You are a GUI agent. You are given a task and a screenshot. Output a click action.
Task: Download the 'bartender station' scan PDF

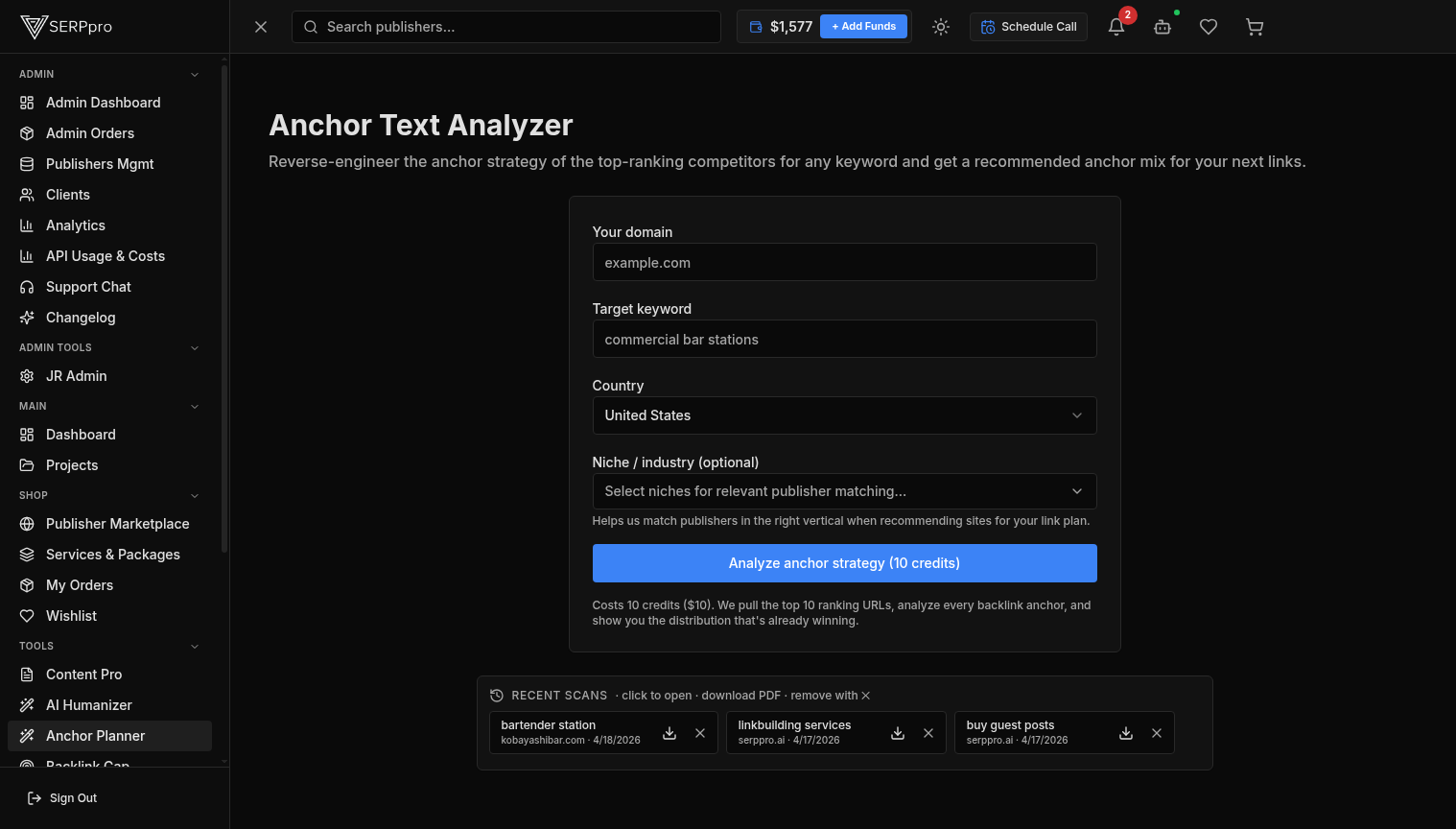[x=669, y=732]
